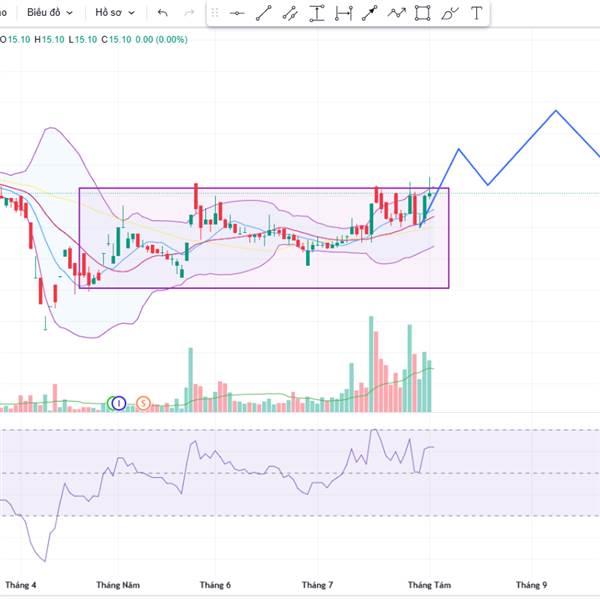This screenshot has height=600, width=600.
Task: Click the C15.10 close price value
Action: pos(116,39)
